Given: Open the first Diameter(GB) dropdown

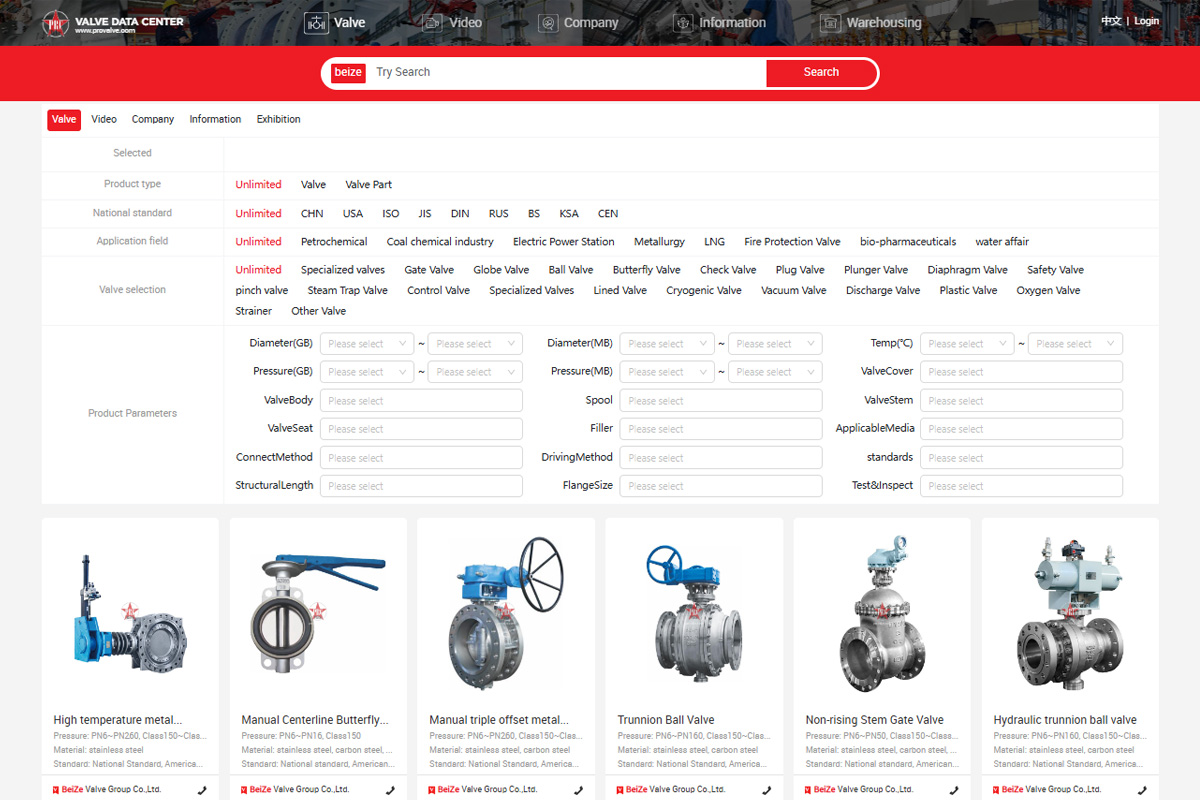Looking at the screenshot, I should click(367, 344).
